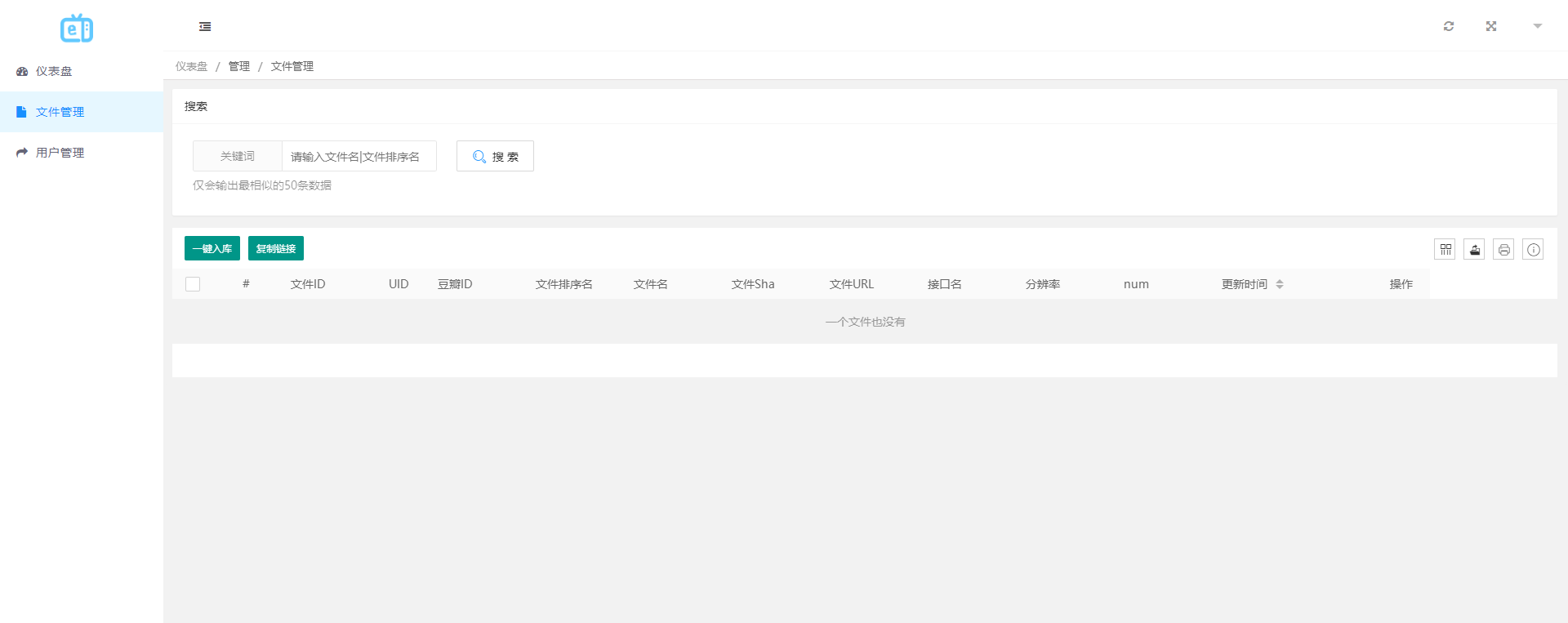Screen dimensions: 1568x623
Task: Click the 复制链接 button
Action: tap(276, 248)
